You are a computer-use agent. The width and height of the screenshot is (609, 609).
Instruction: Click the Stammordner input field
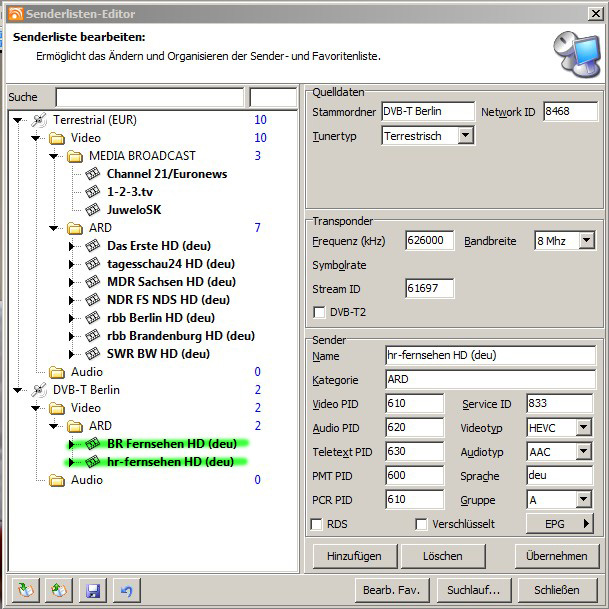pyautogui.click(x=428, y=111)
